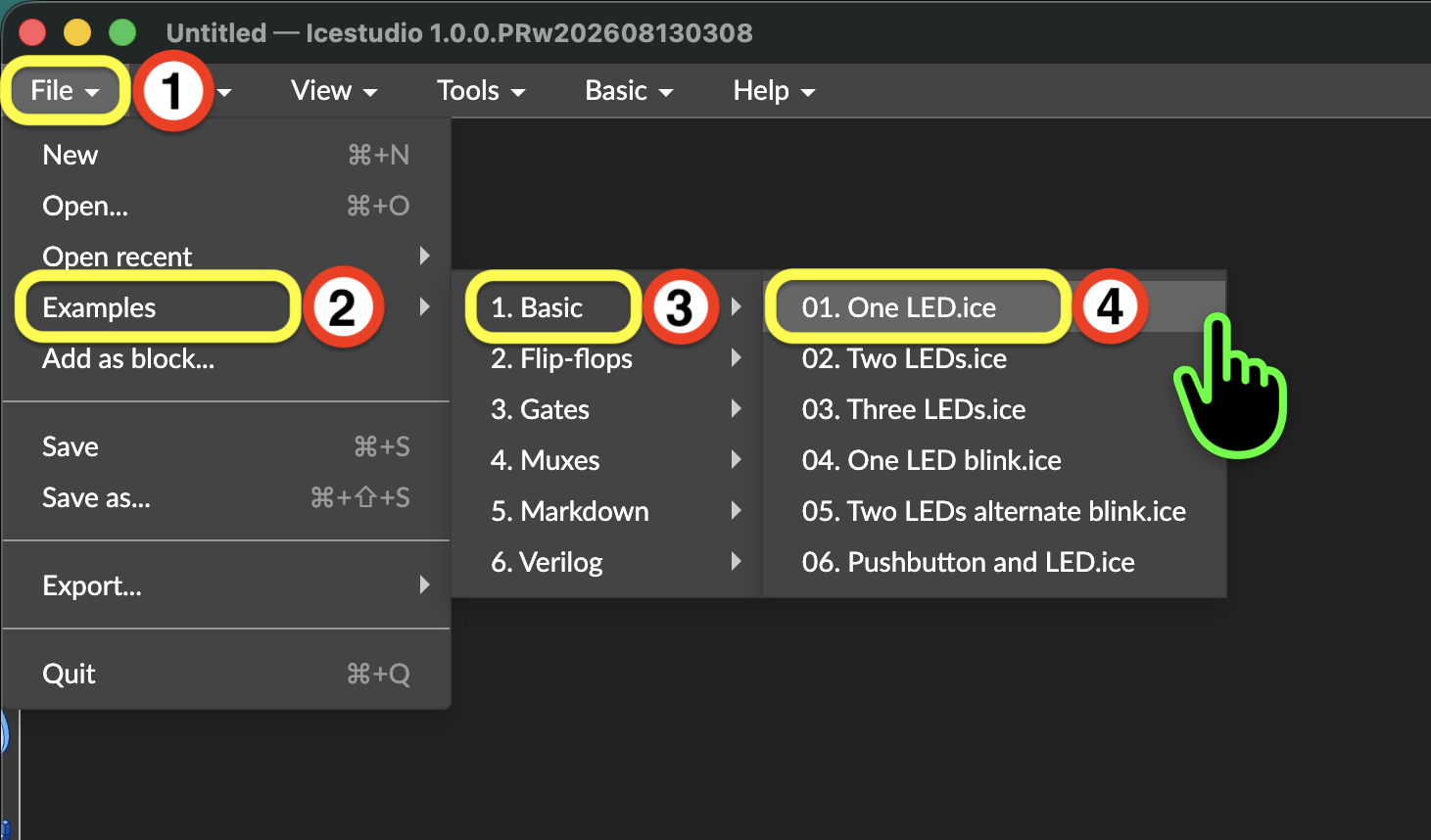Screen dimensions: 1431x840
Task: Maximize the window with green button
Action: pyautogui.click(x=122, y=32)
